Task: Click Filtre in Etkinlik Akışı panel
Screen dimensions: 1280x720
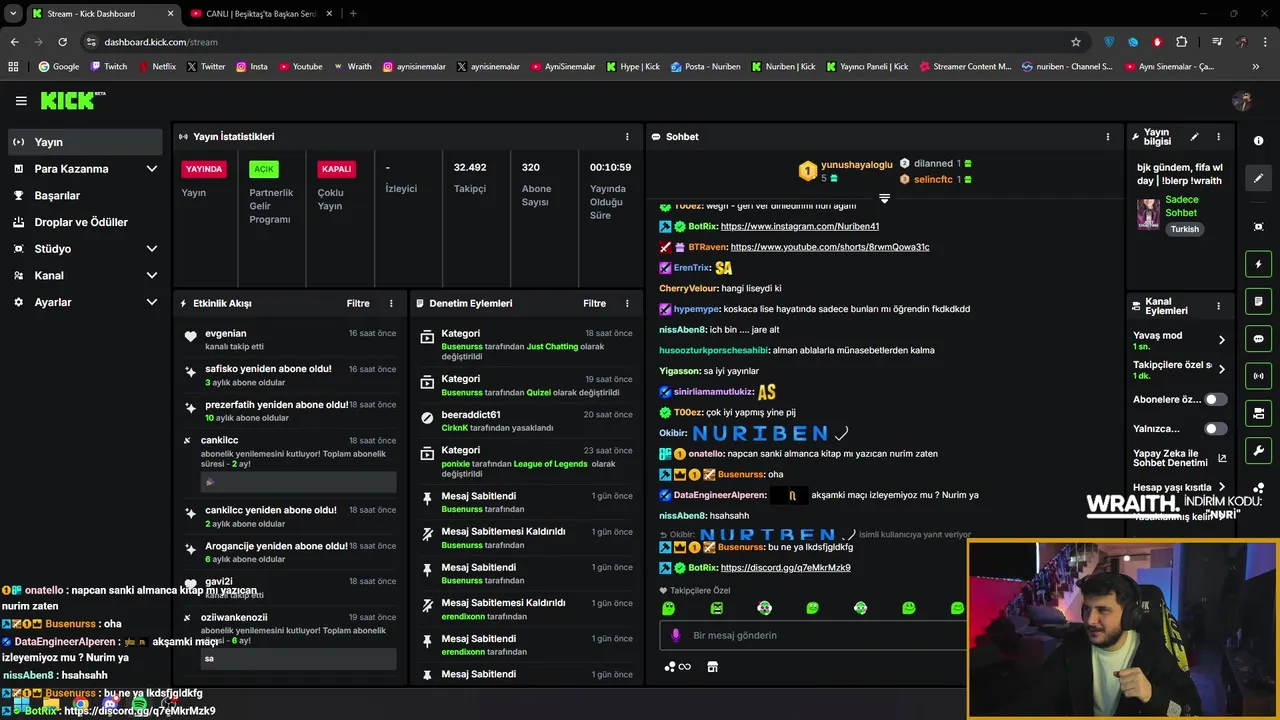Action: point(358,303)
